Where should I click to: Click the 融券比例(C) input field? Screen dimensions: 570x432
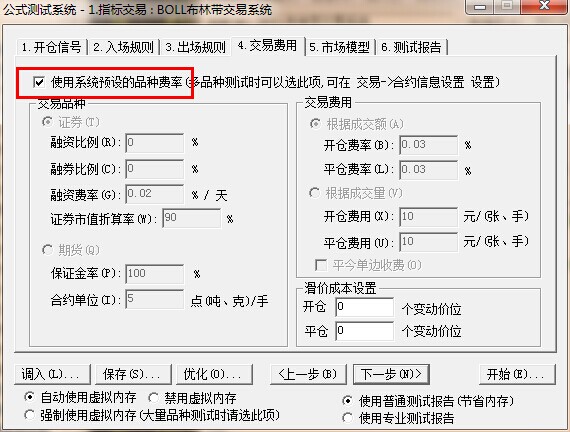[155, 169]
